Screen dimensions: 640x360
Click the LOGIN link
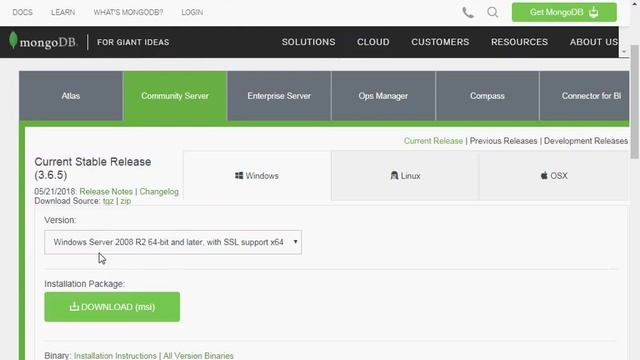click(192, 12)
